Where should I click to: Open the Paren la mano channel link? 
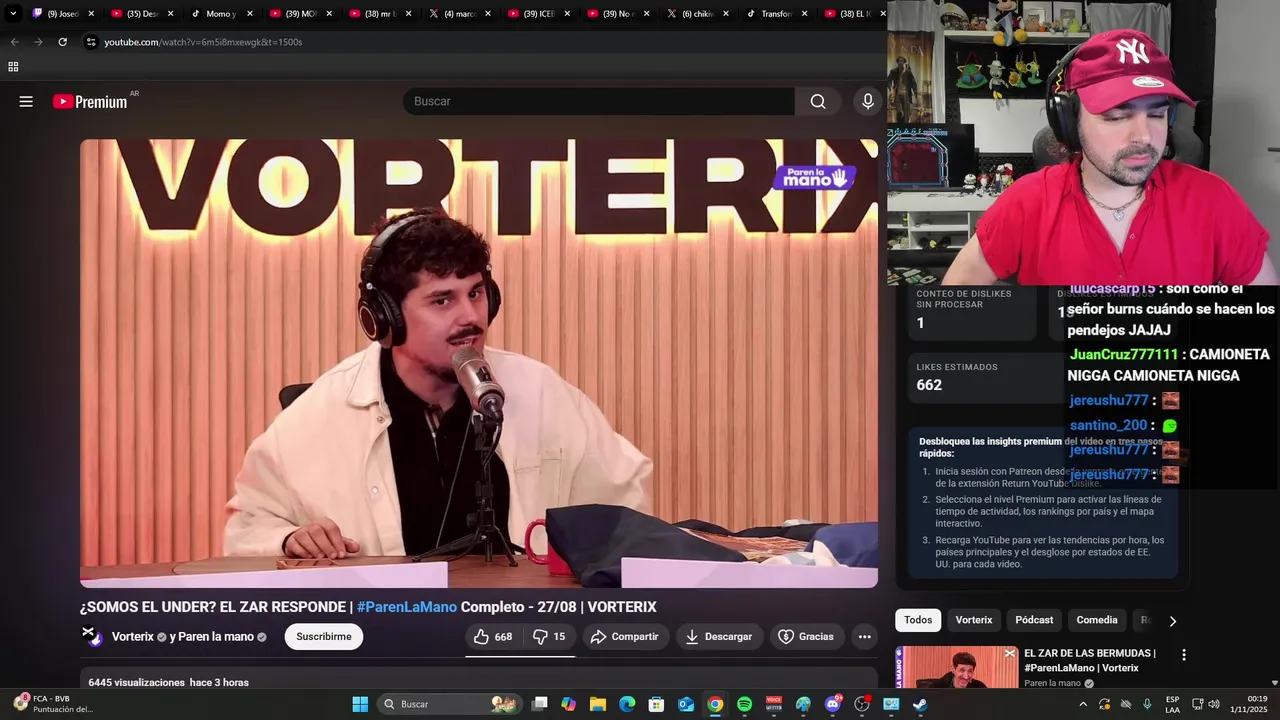coord(216,637)
